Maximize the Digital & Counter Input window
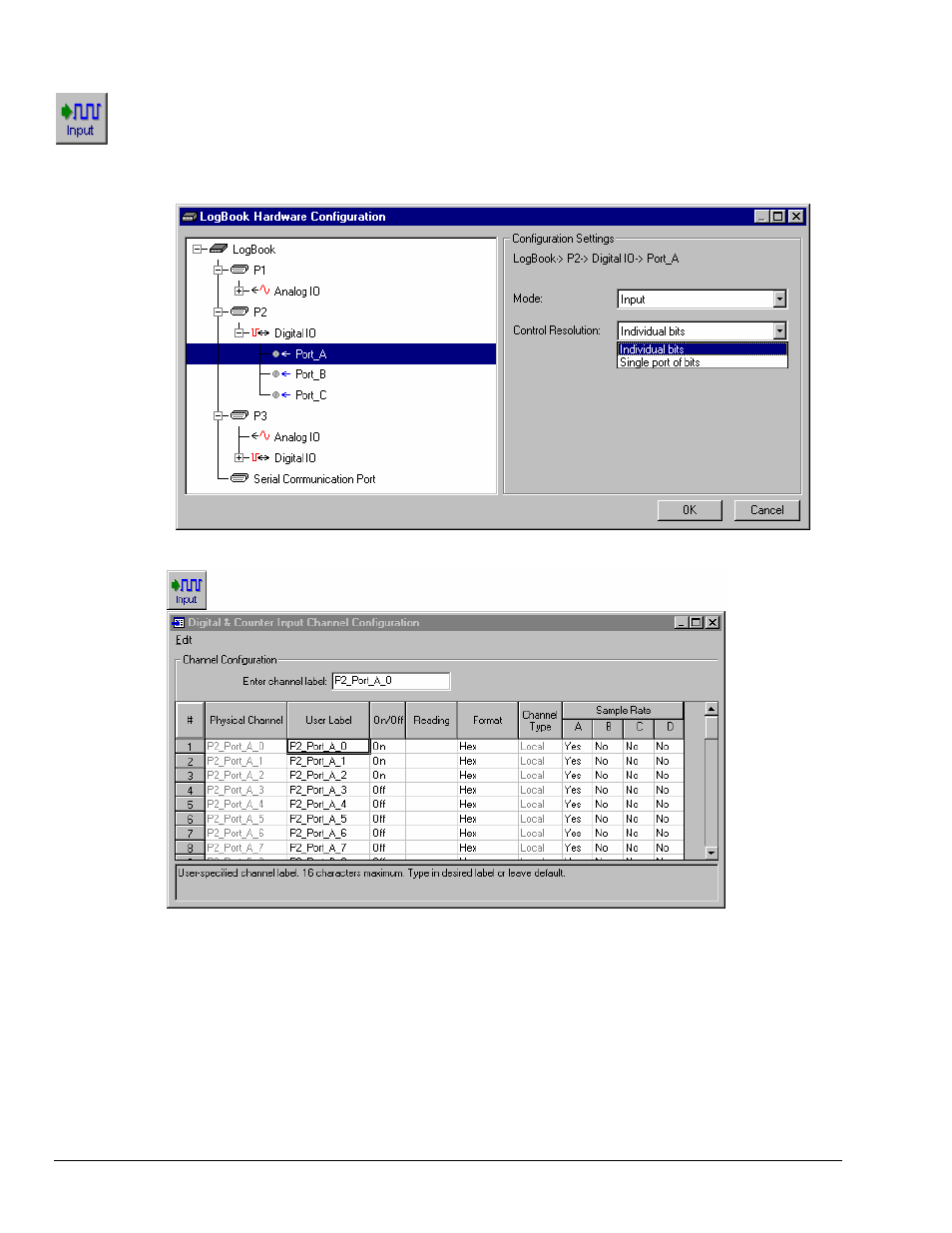Image resolution: width=952 pixels, height=1233 pixels. point(697,622)
